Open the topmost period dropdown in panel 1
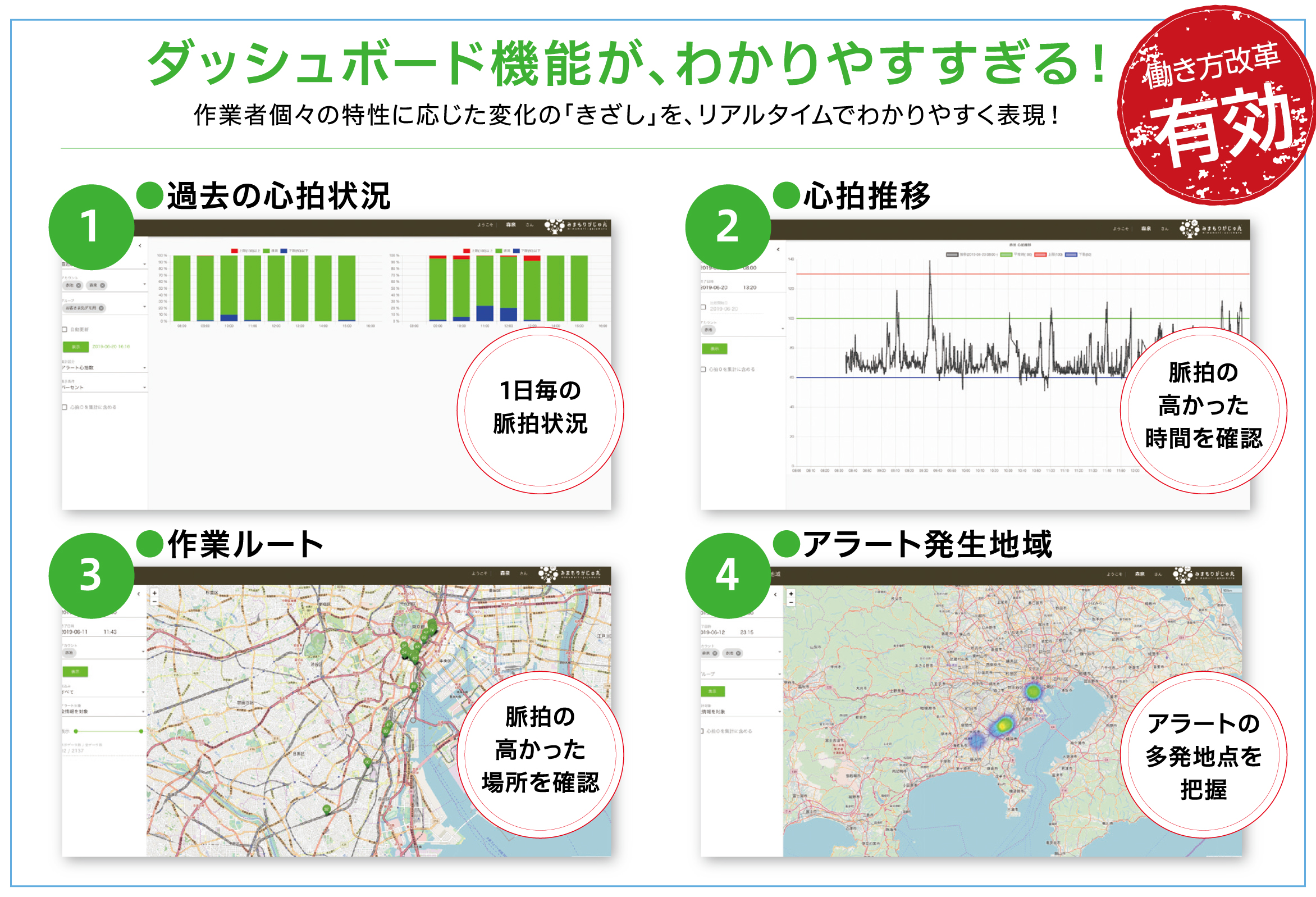Screen dimensions: 1316x897 click(144, 265)
